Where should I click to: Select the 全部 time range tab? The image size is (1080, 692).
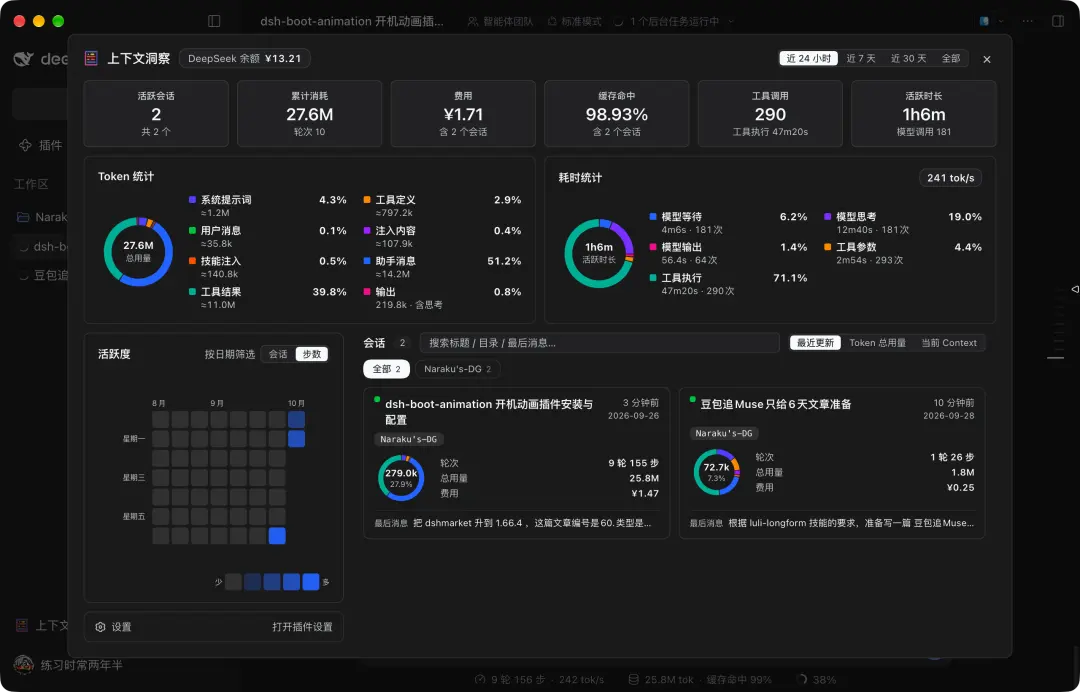point(951,59)
